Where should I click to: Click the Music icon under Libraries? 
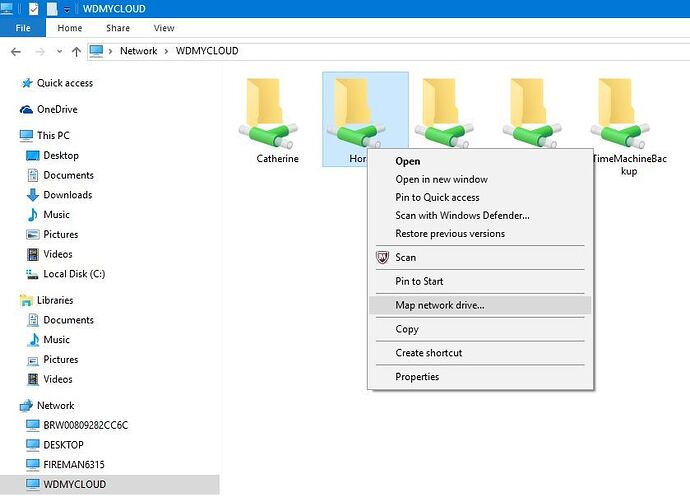33,340
